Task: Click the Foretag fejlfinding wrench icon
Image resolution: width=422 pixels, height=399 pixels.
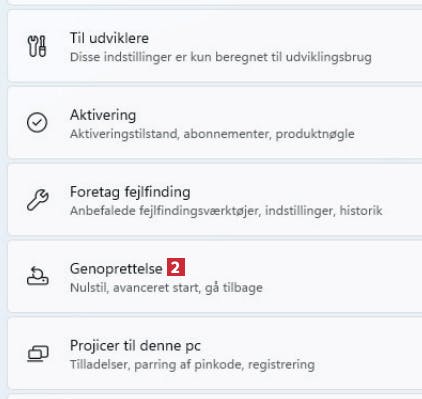Action: point(38,200)
